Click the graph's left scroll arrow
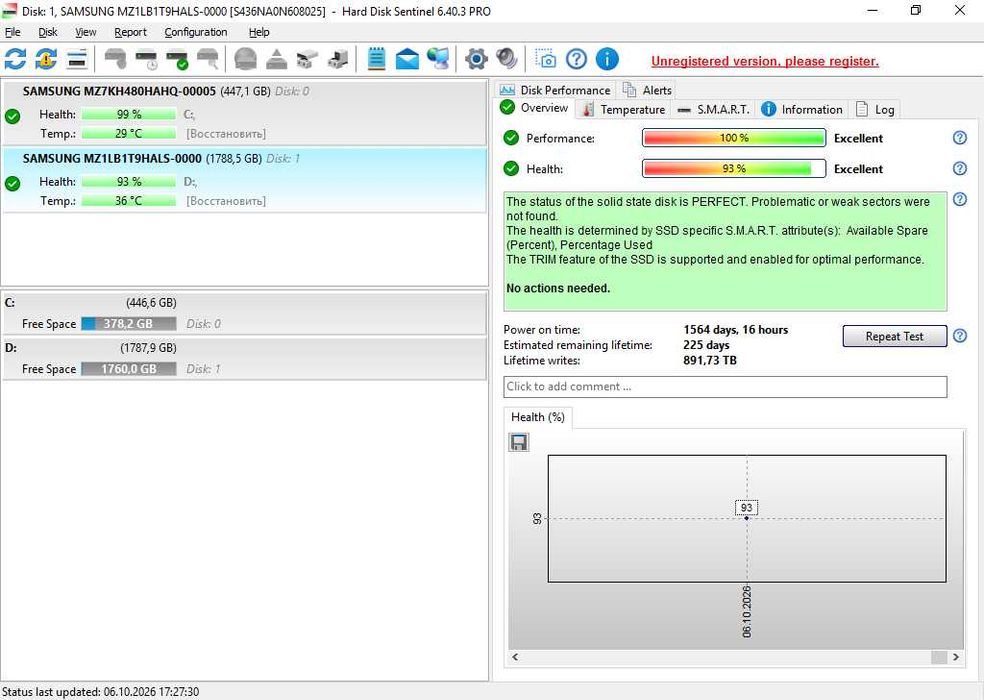The width and height of the screenshot is (984, 700). [x=515, y=657]
